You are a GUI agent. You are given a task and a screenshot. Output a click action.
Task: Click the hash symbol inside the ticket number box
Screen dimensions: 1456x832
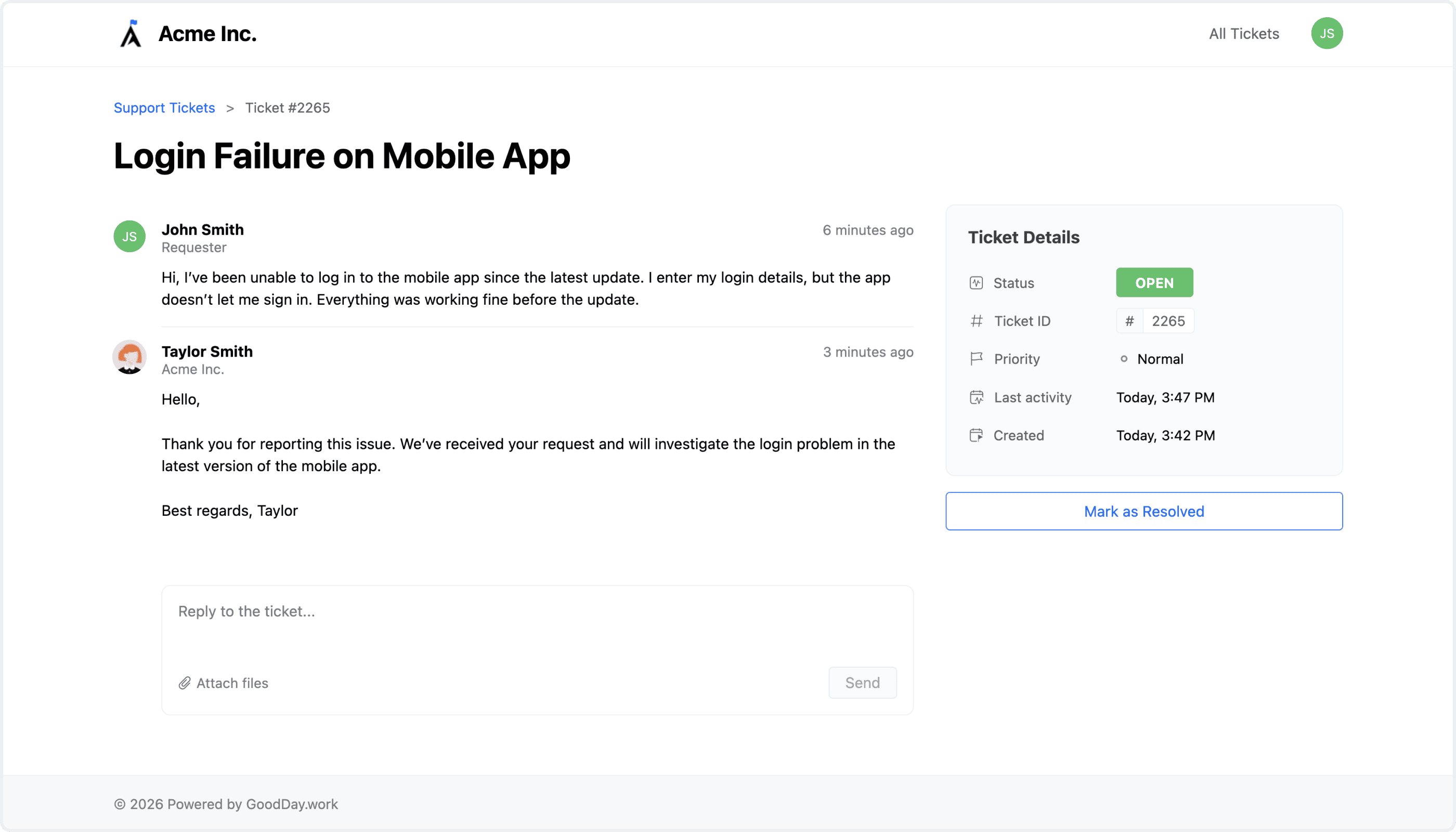[1129, 321]
